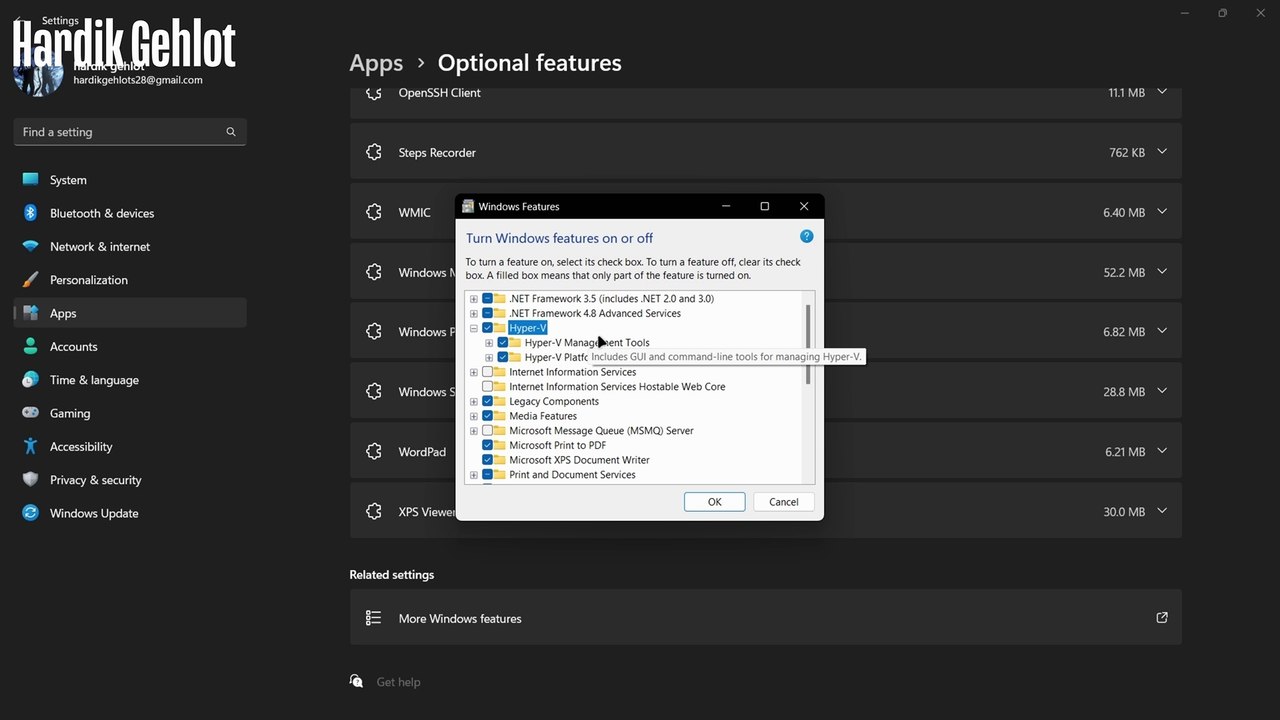This screenshot has width=1280, height=720.
Task: Expand the WordPad row chevron
Action: click(x=1162, y=451)
